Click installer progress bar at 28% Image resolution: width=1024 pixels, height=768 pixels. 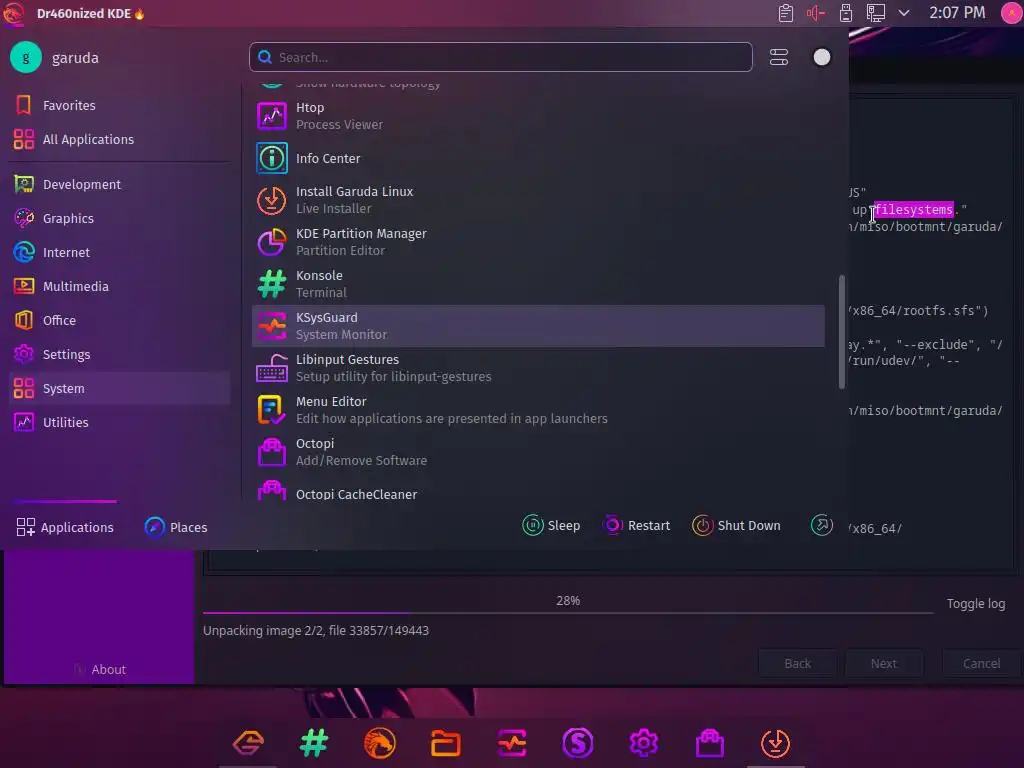coord(568,613)
